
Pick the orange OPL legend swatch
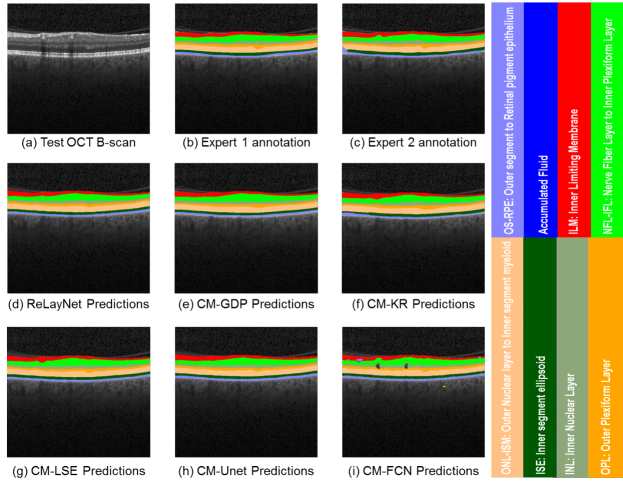coord(605,358)
